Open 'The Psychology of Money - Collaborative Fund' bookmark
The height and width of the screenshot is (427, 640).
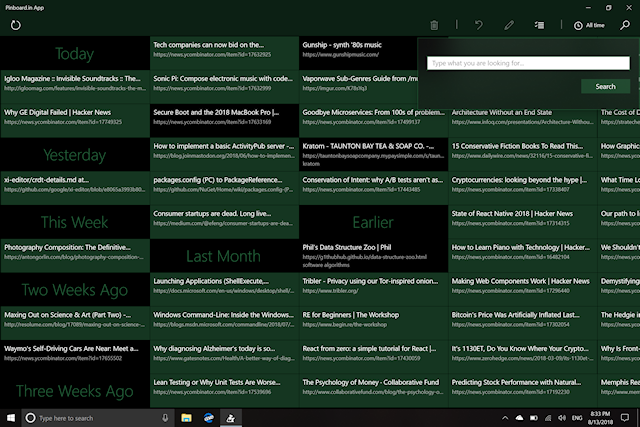click(373, 391)
